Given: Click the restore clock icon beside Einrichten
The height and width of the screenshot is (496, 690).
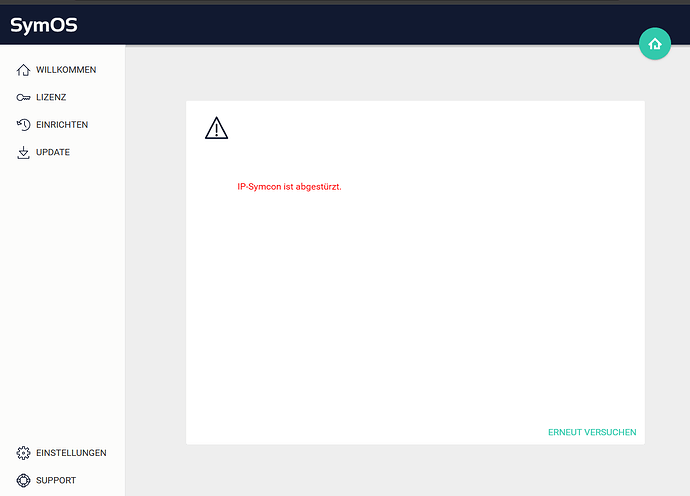Looking at the screenshot, I should 23,125.
